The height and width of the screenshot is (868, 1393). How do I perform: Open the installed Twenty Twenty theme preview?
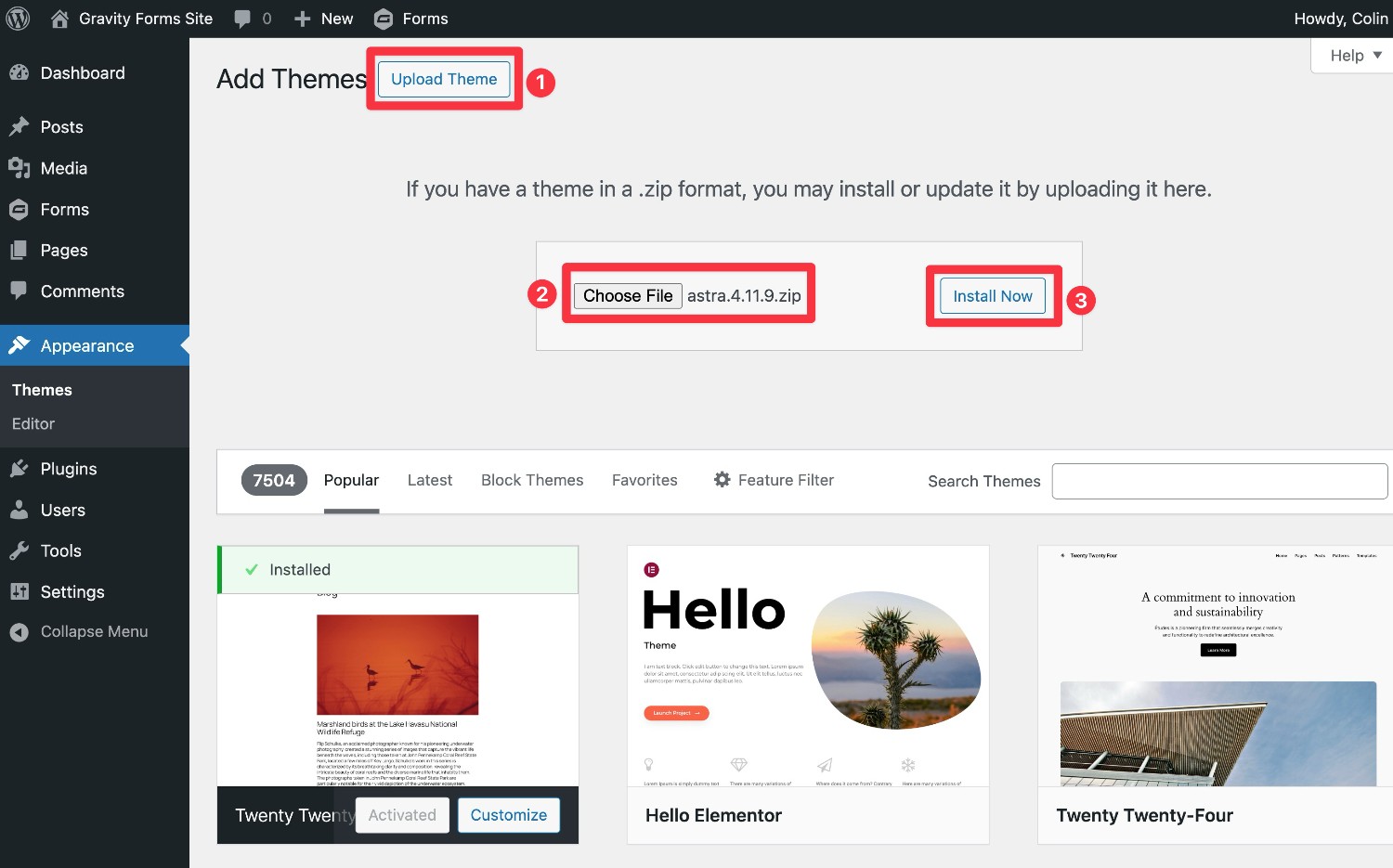[x=397, y=689]
